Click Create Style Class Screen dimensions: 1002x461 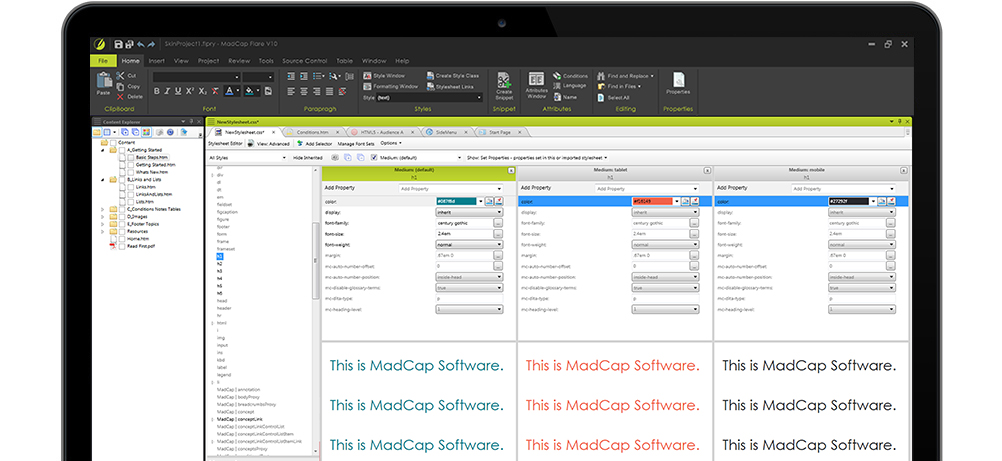click(452, 75)
